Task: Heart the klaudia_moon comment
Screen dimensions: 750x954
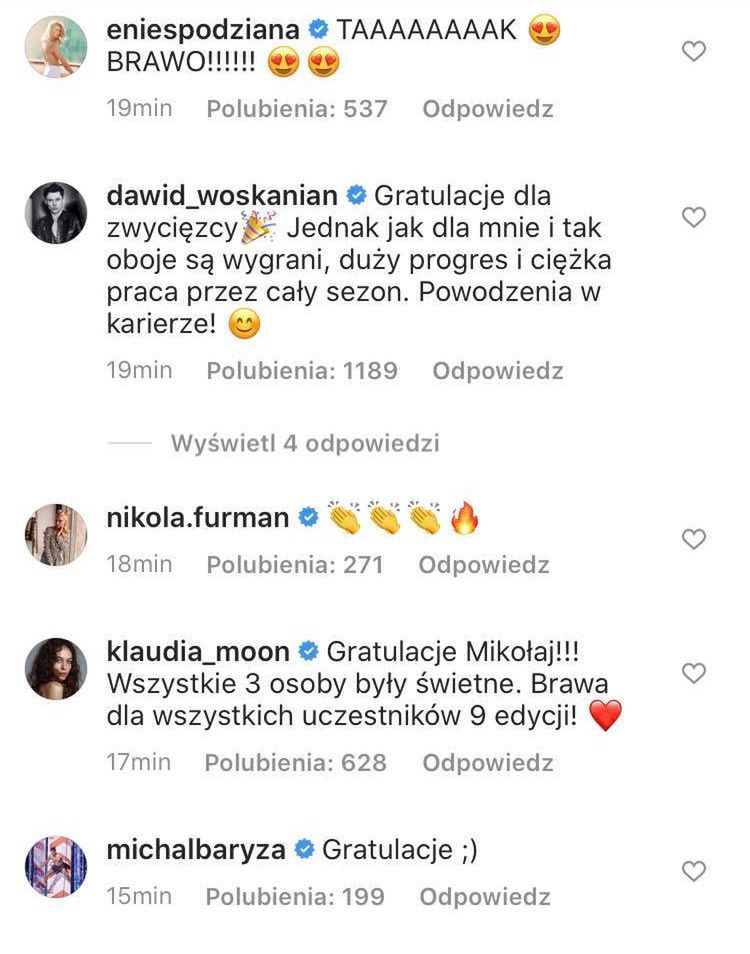Action: [x=693, y=673]
